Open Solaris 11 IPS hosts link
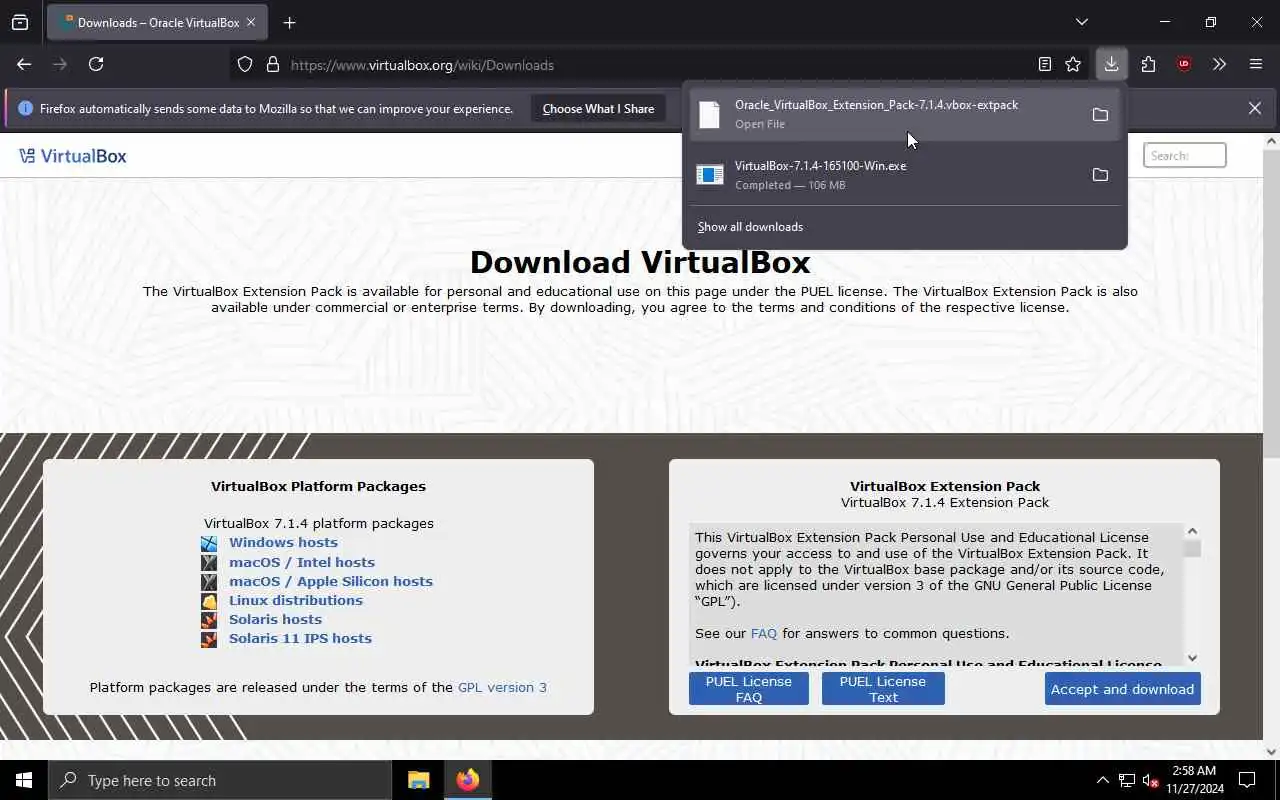Screen dimensions: 1280x800 (x=300, y=638)
